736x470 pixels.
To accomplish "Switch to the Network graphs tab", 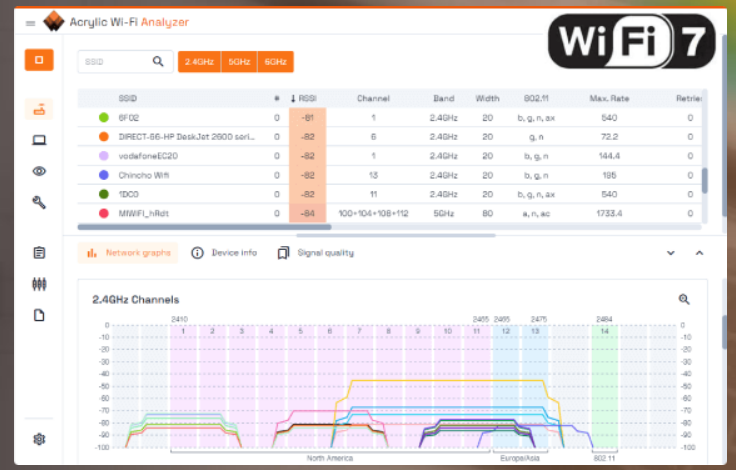I will [128, 253].
